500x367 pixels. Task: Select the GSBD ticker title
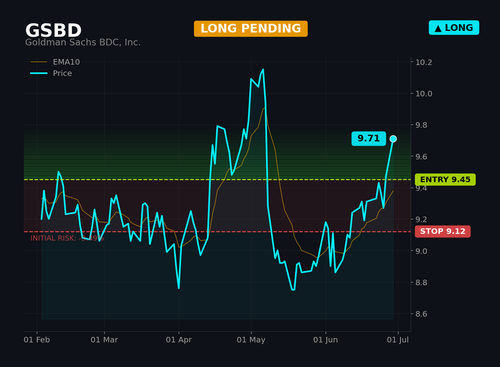click(x=53, y=30)
